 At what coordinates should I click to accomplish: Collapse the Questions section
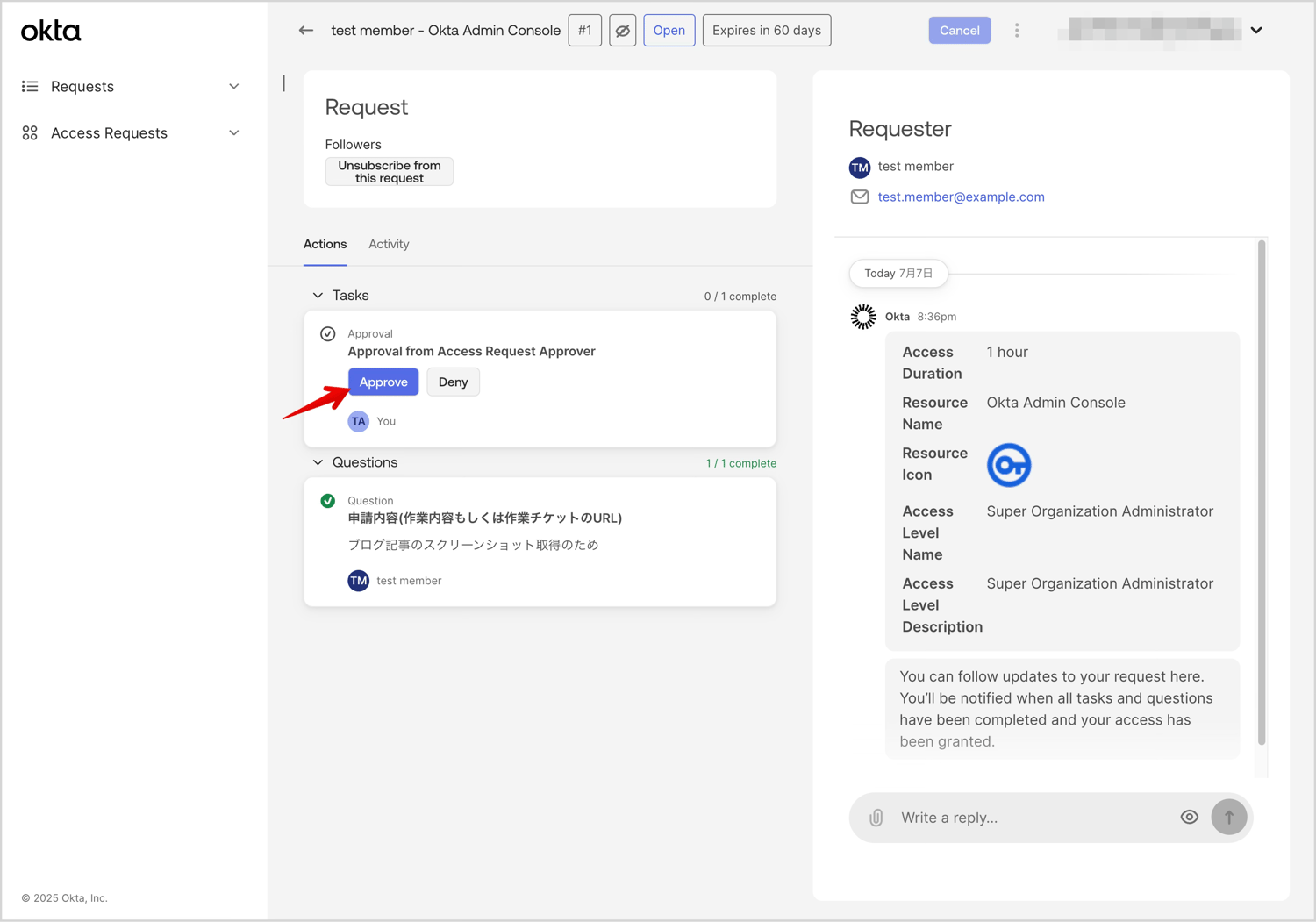pyautogui.click(x=318, y=462)
